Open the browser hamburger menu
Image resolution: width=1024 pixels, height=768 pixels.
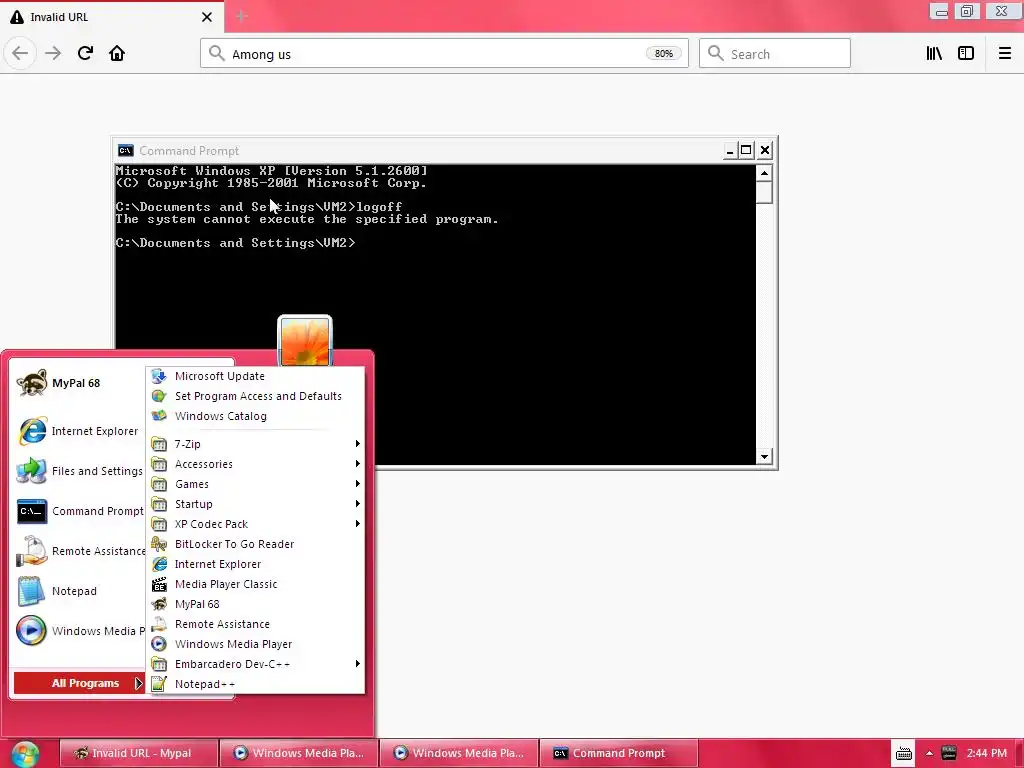[x=1005, y=54]
